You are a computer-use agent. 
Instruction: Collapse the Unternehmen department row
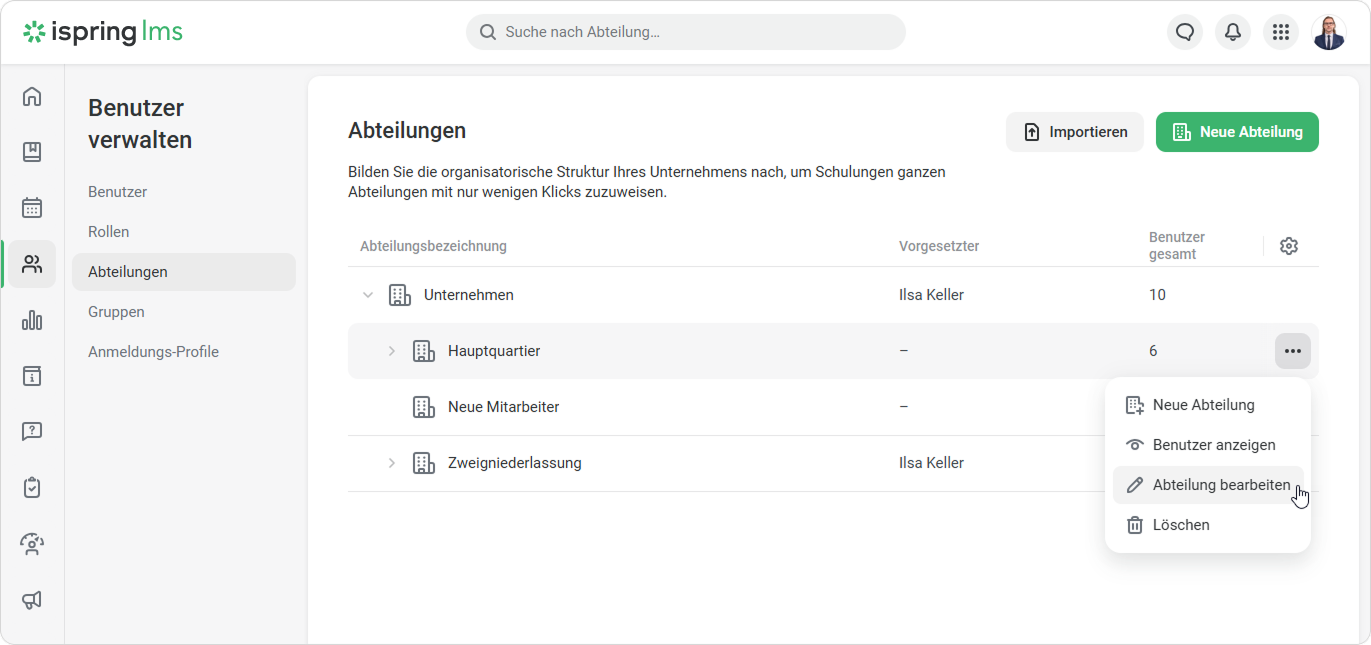[368, 295]
